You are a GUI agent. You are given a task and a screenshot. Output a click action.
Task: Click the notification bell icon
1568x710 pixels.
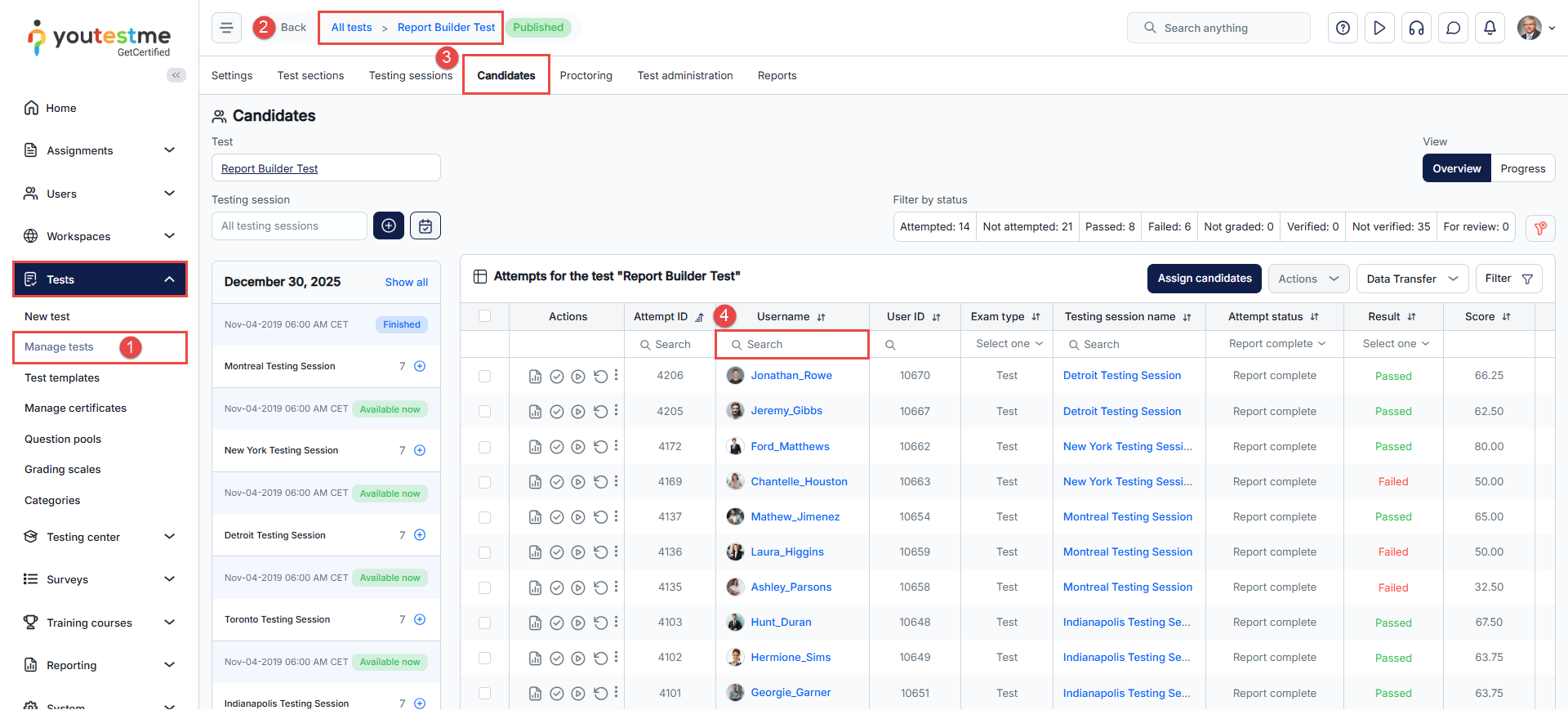(x=1490, y=28)
